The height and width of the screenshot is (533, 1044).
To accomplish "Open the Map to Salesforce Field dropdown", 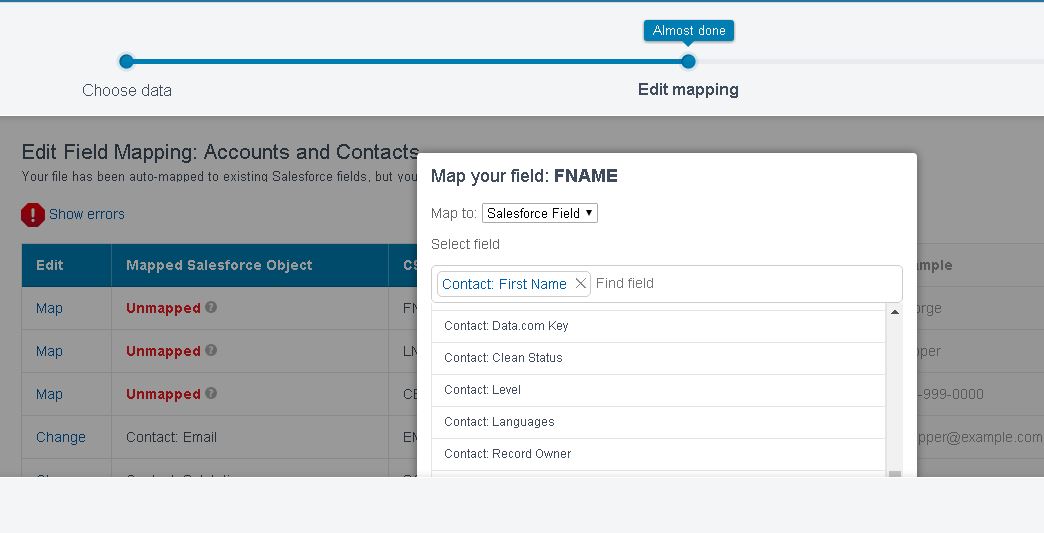I will tap(540, 213).
